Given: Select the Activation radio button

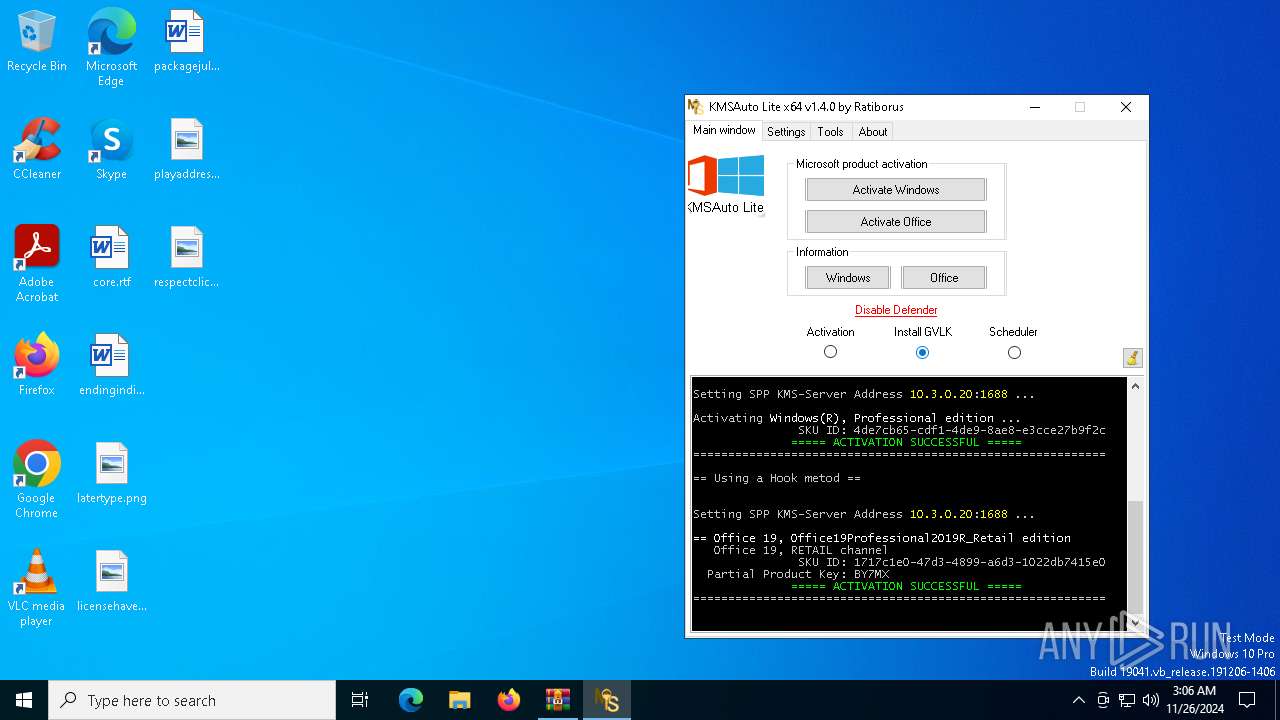Looking at the screenshot, I should coord(830,352).
